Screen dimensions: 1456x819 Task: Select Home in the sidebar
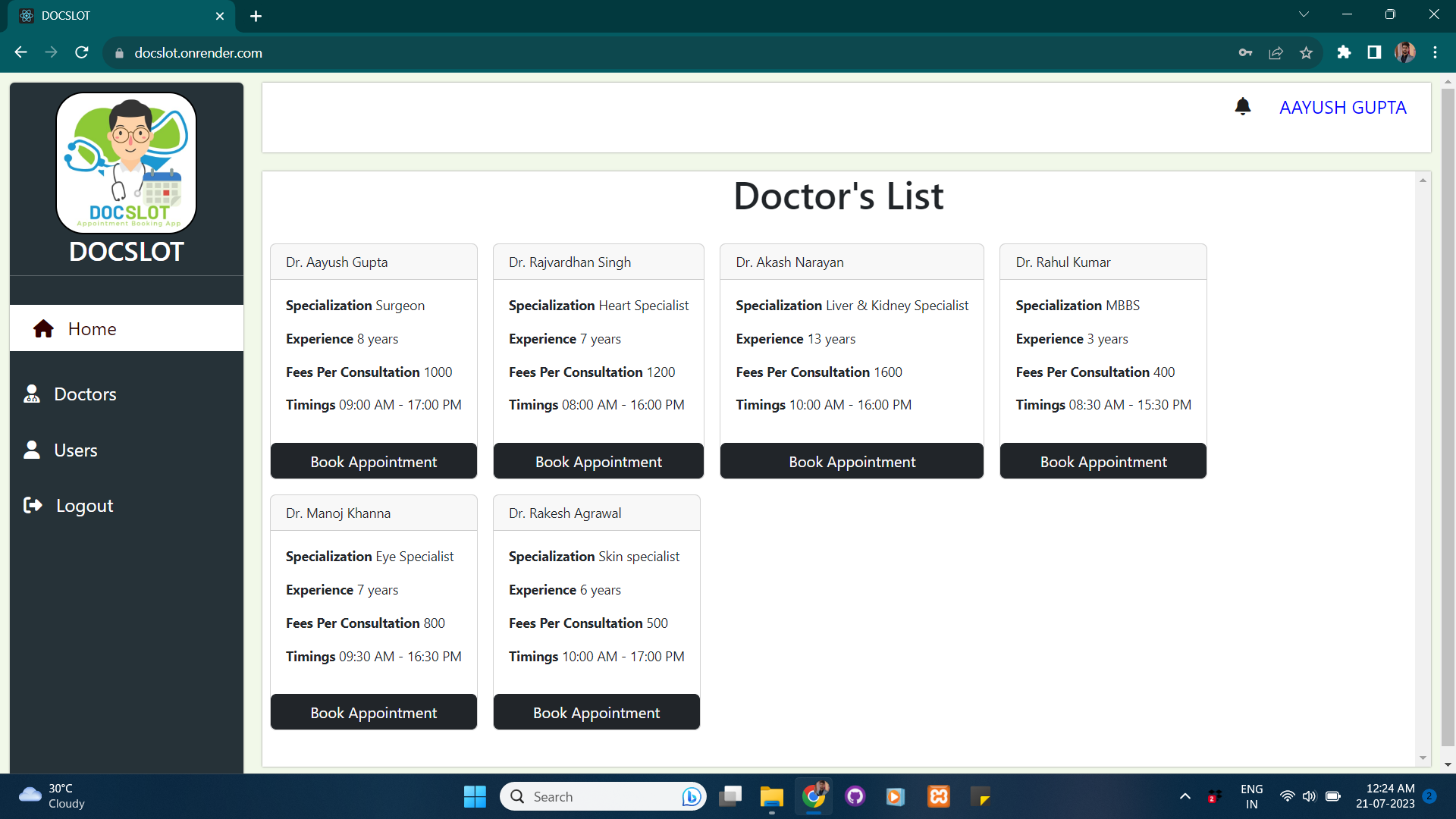tap(91, 328)
